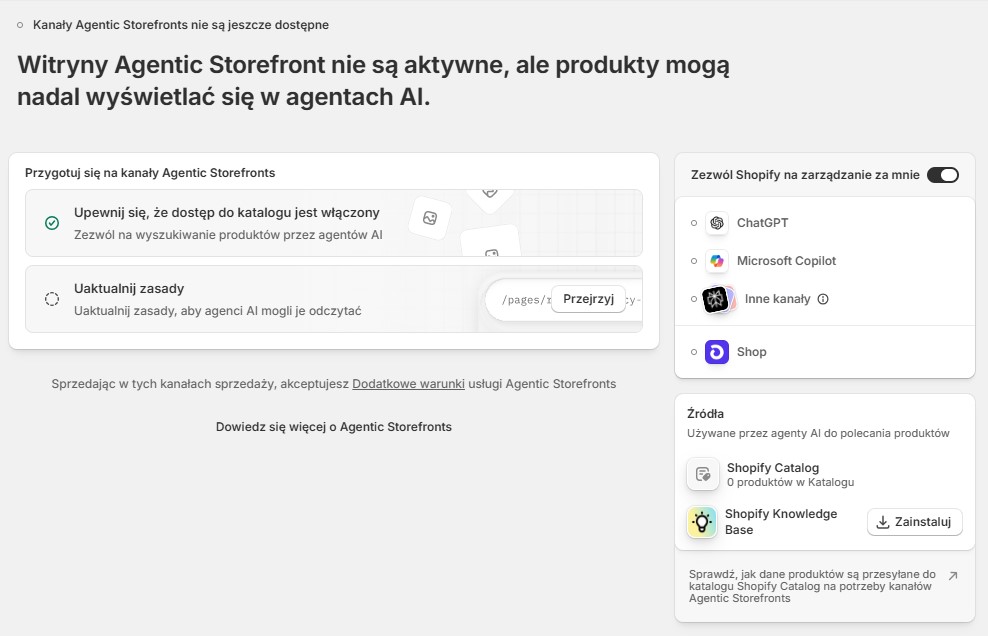Click the Shopify Knowledge Base lightbulb icon
Screen dimensions: 988x636
tap(701, 522)
